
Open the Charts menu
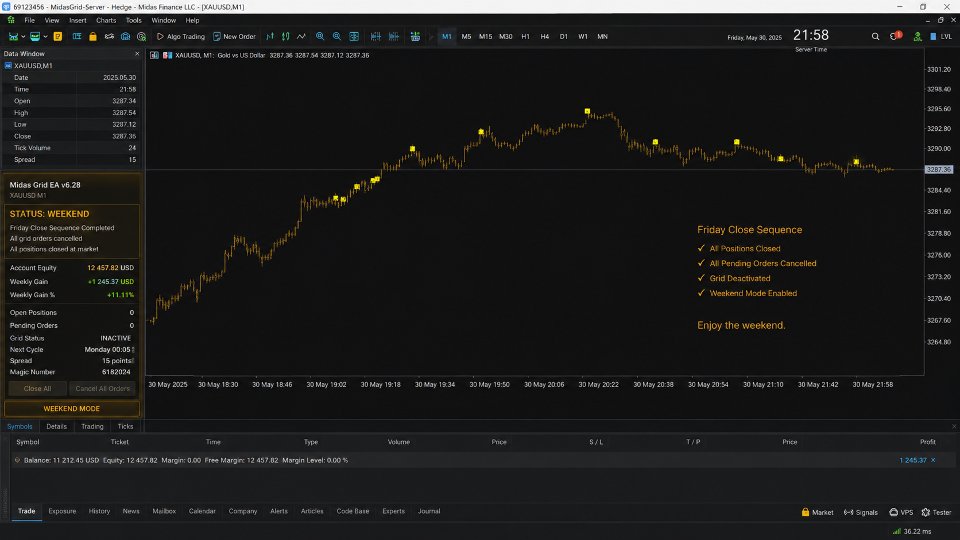click(106, 20)
